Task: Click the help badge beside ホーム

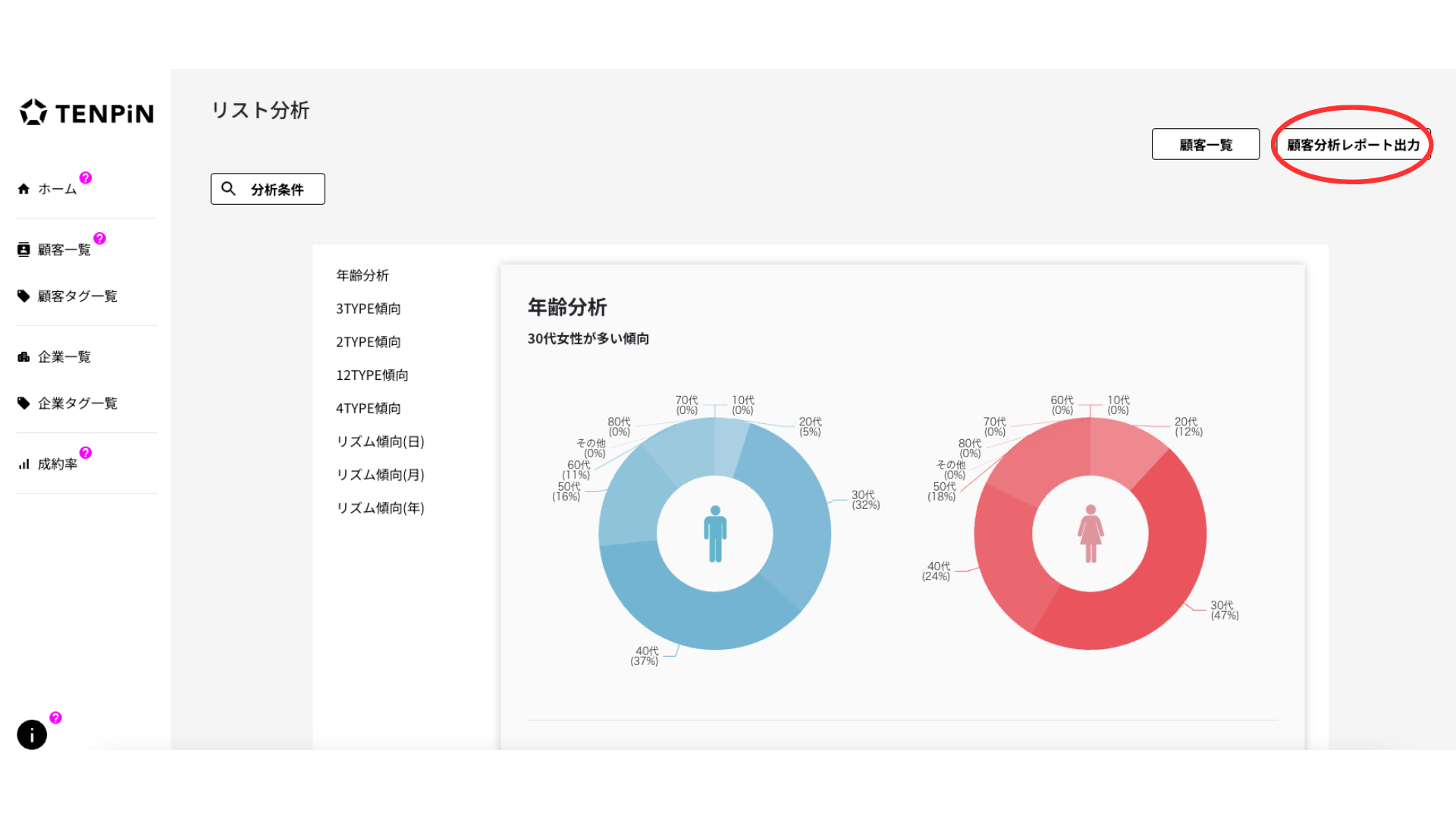Action: coord(86,177)
